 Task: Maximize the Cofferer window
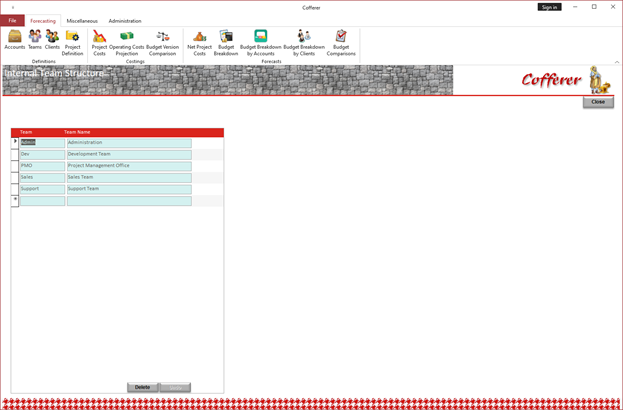coord(594,7)
